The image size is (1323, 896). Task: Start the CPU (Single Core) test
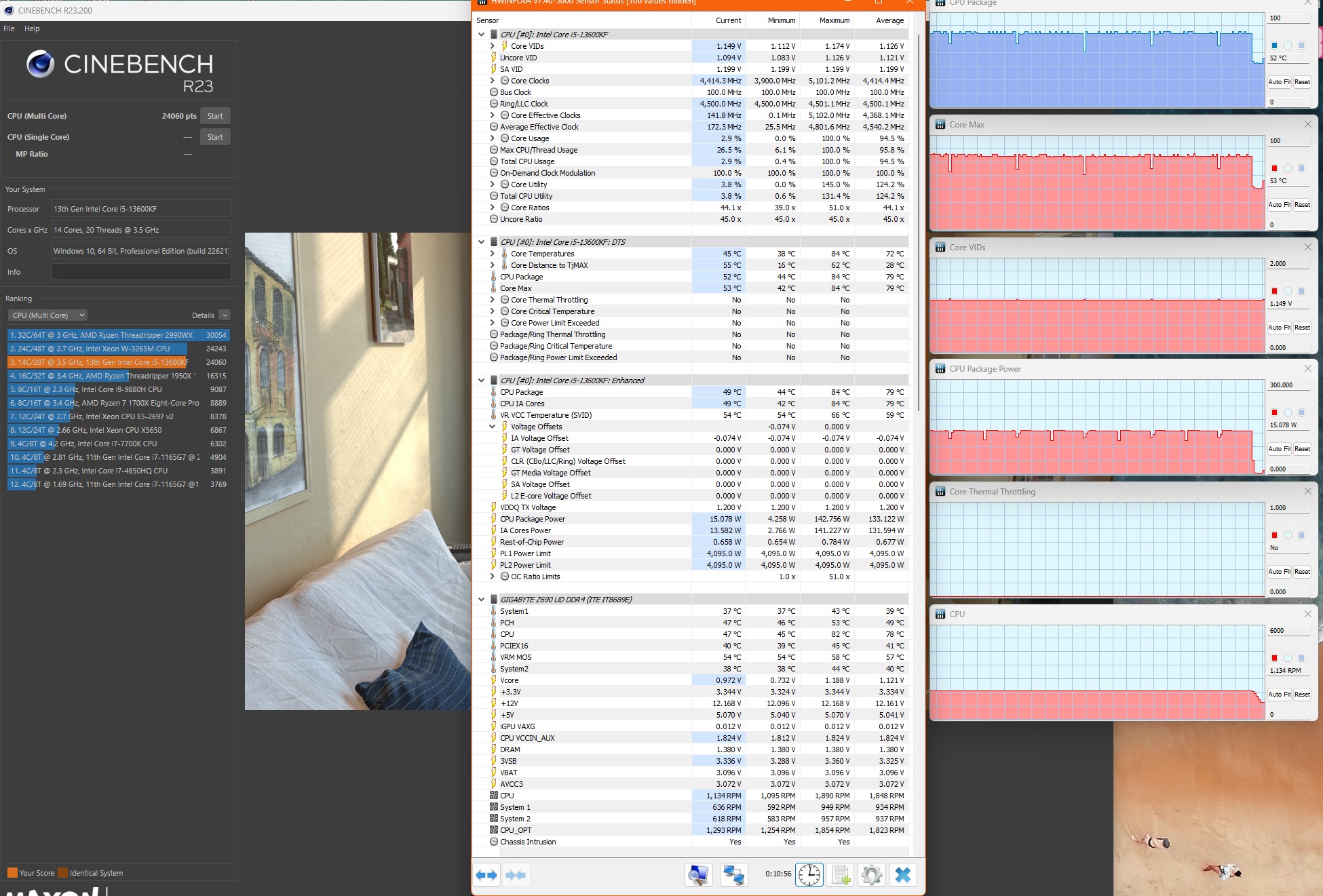215,137
